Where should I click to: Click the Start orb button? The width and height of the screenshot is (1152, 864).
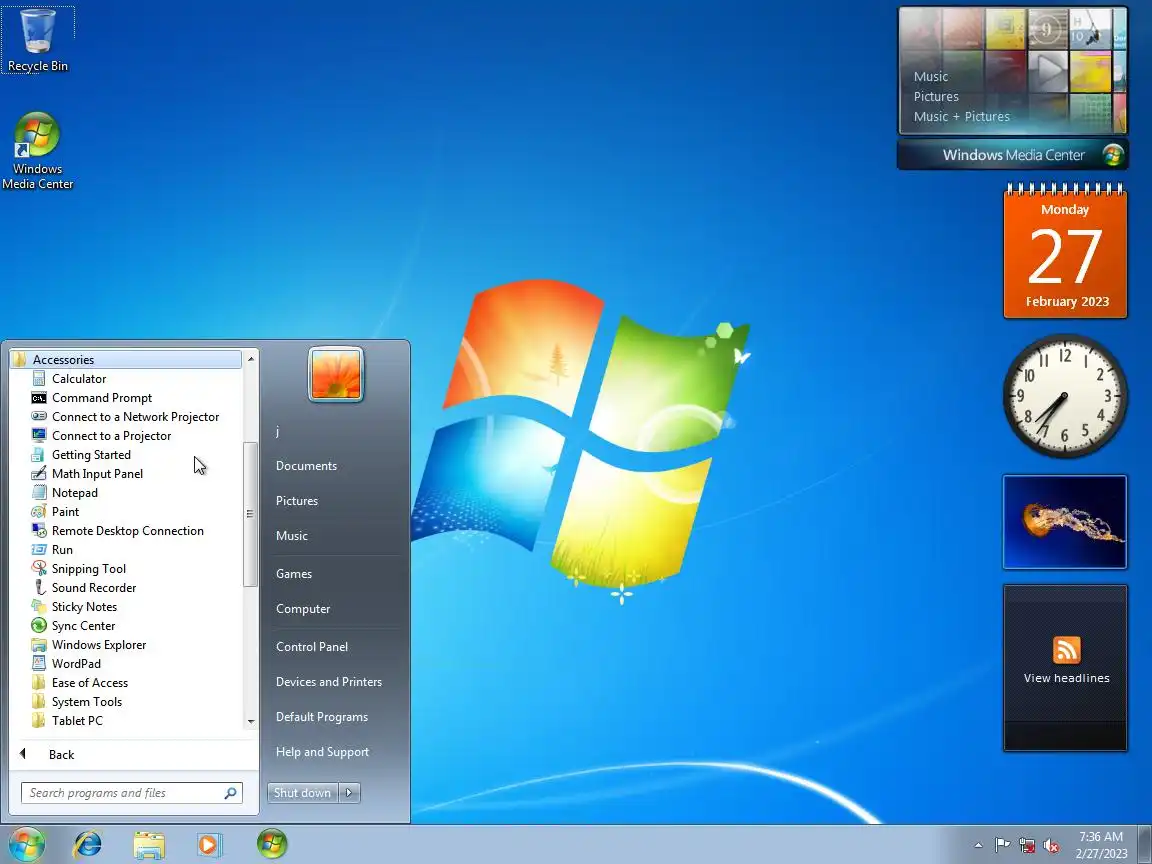(x=26, y=844)
